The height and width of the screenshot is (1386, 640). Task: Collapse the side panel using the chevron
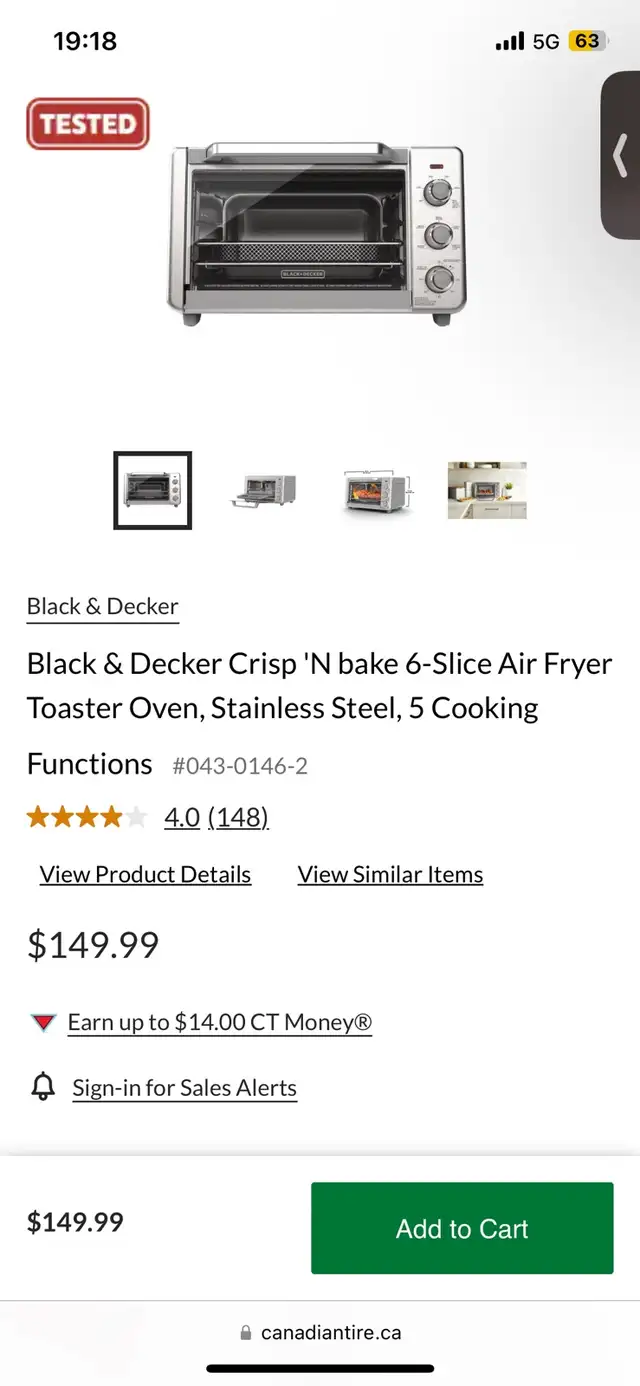[622, 155]
